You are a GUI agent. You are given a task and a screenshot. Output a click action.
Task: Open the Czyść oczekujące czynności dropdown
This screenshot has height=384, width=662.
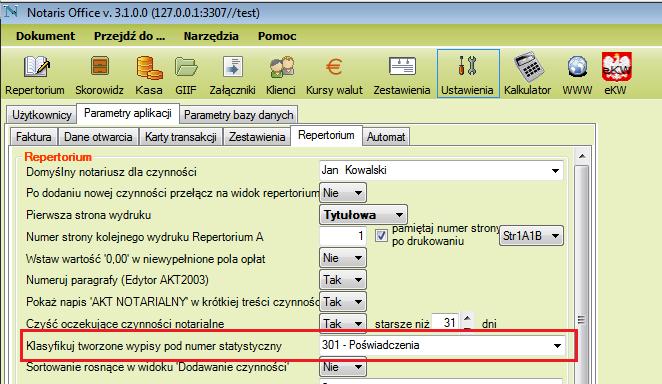(343, 324)
